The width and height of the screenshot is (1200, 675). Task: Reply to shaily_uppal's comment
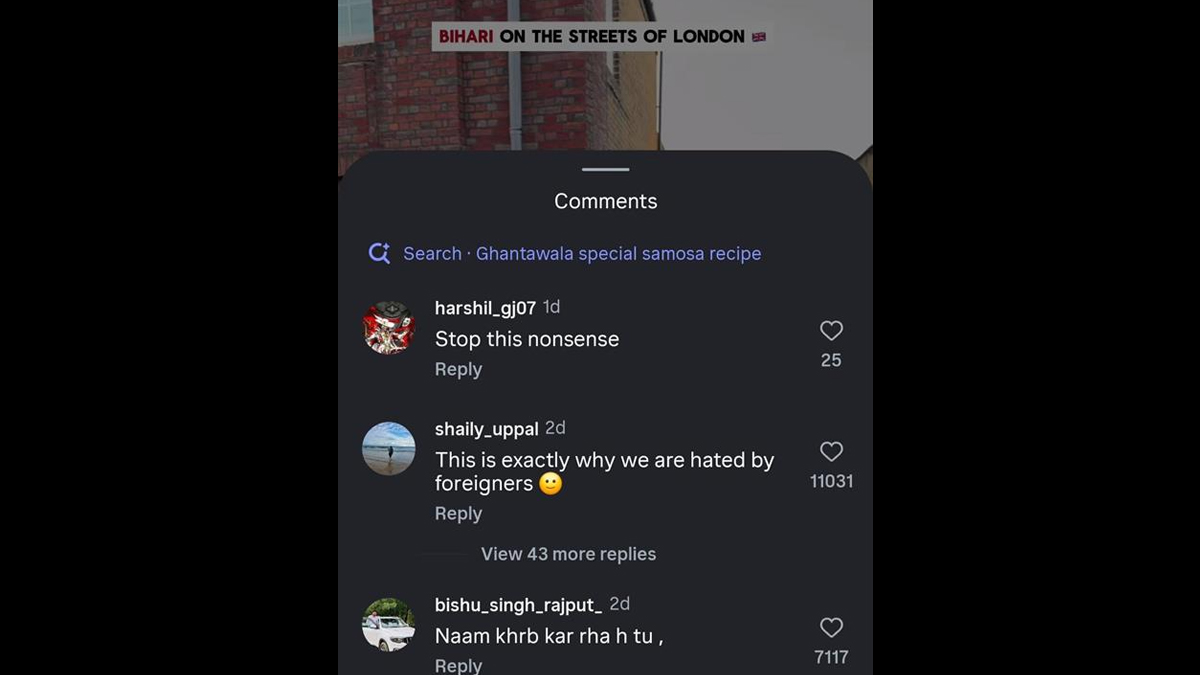458,513
